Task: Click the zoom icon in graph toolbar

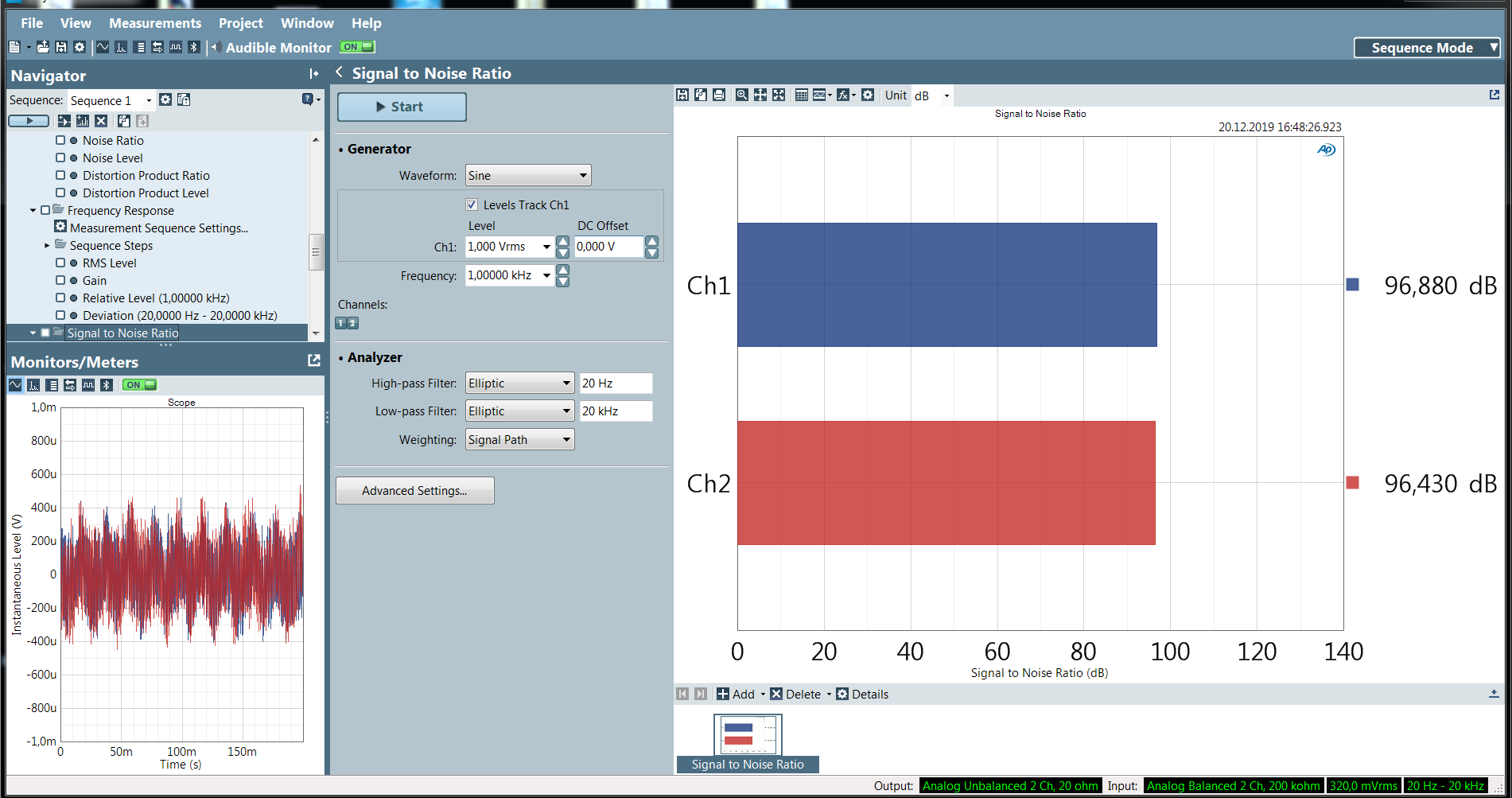Action: pyautogui.click(x=741, y=95)
